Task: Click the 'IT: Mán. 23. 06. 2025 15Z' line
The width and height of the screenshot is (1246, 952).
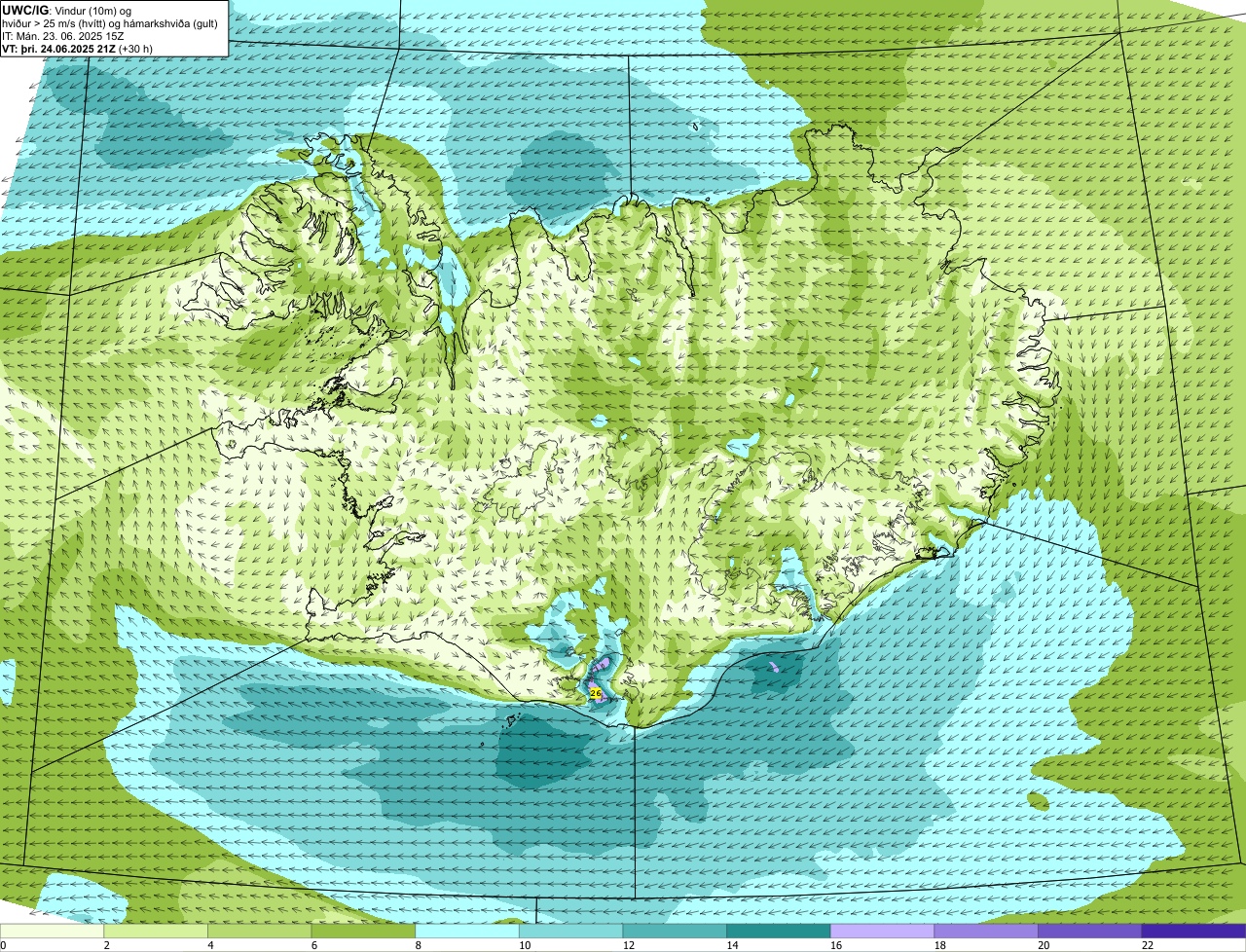Action: click(62, 35)
